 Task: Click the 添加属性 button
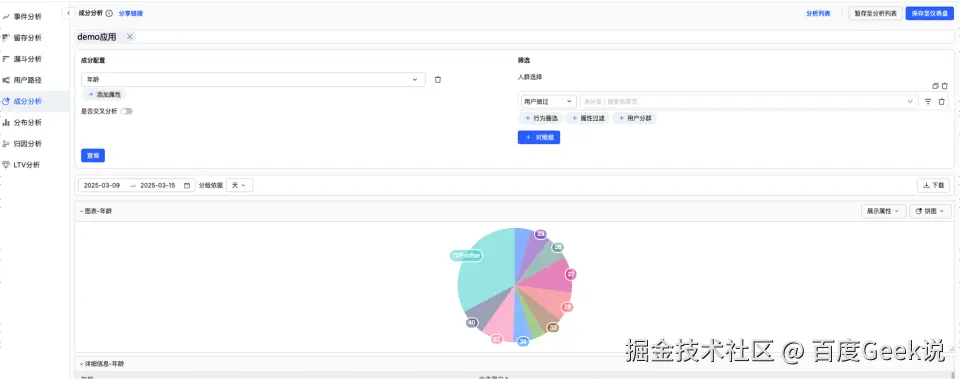[104, 95]
